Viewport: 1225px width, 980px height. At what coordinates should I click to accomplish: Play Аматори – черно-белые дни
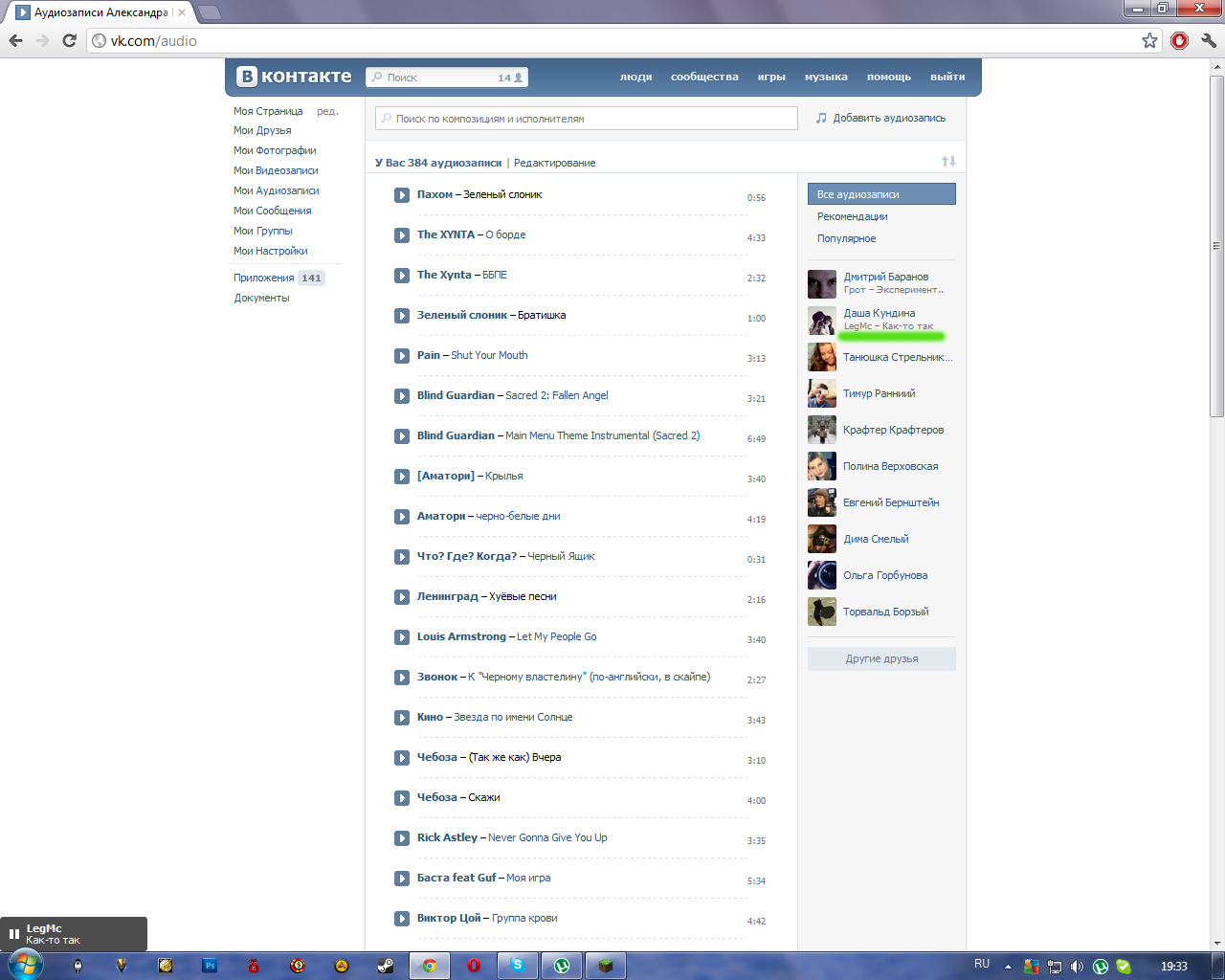pos(402,517)
